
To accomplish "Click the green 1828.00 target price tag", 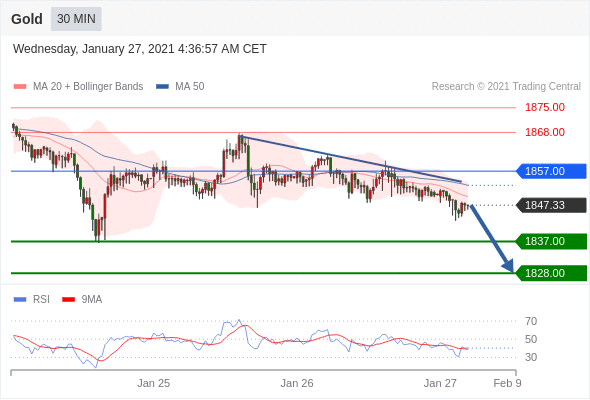I will (551, 273).
